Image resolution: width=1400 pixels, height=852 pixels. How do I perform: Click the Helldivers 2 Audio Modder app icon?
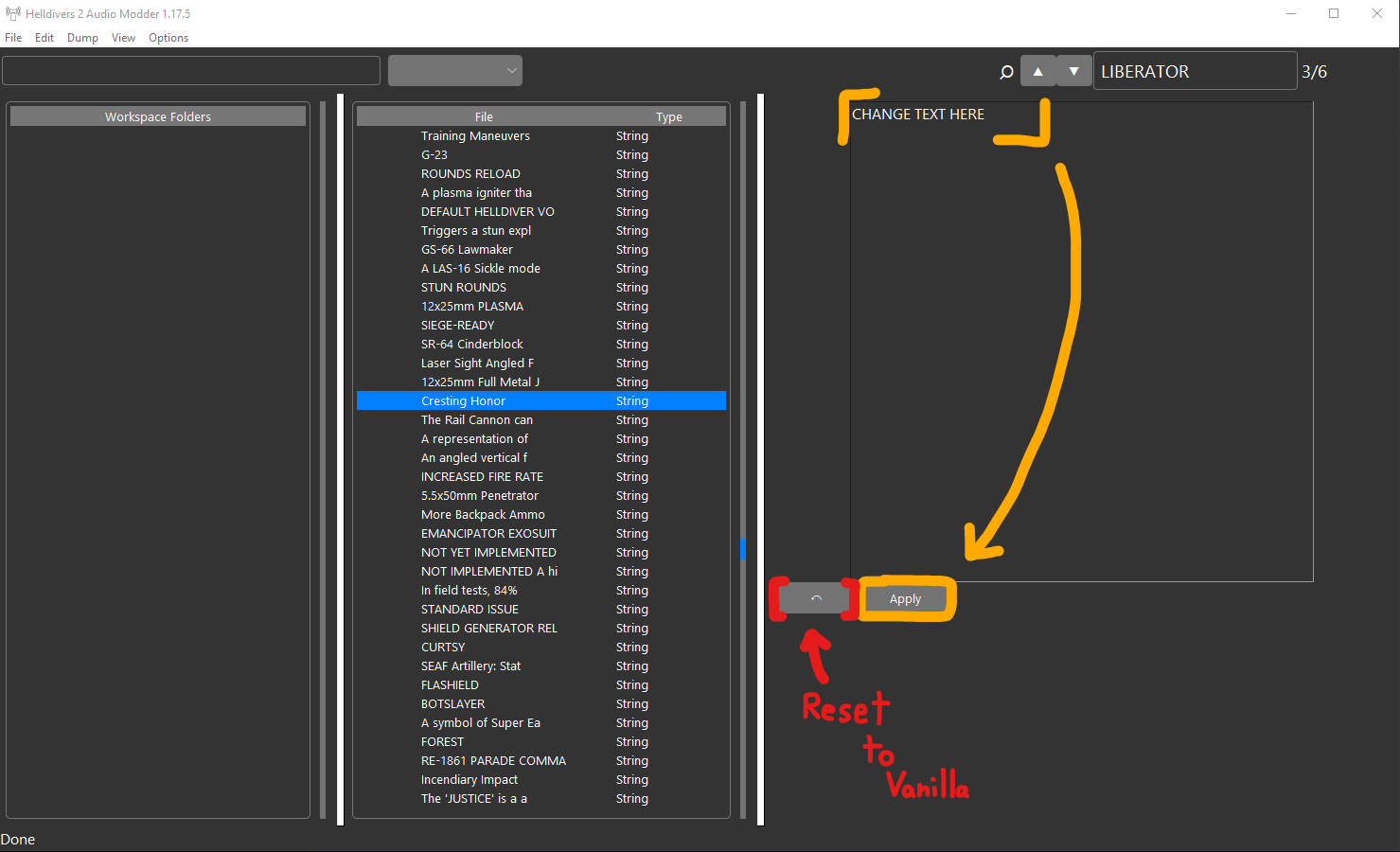coord(12,13)
